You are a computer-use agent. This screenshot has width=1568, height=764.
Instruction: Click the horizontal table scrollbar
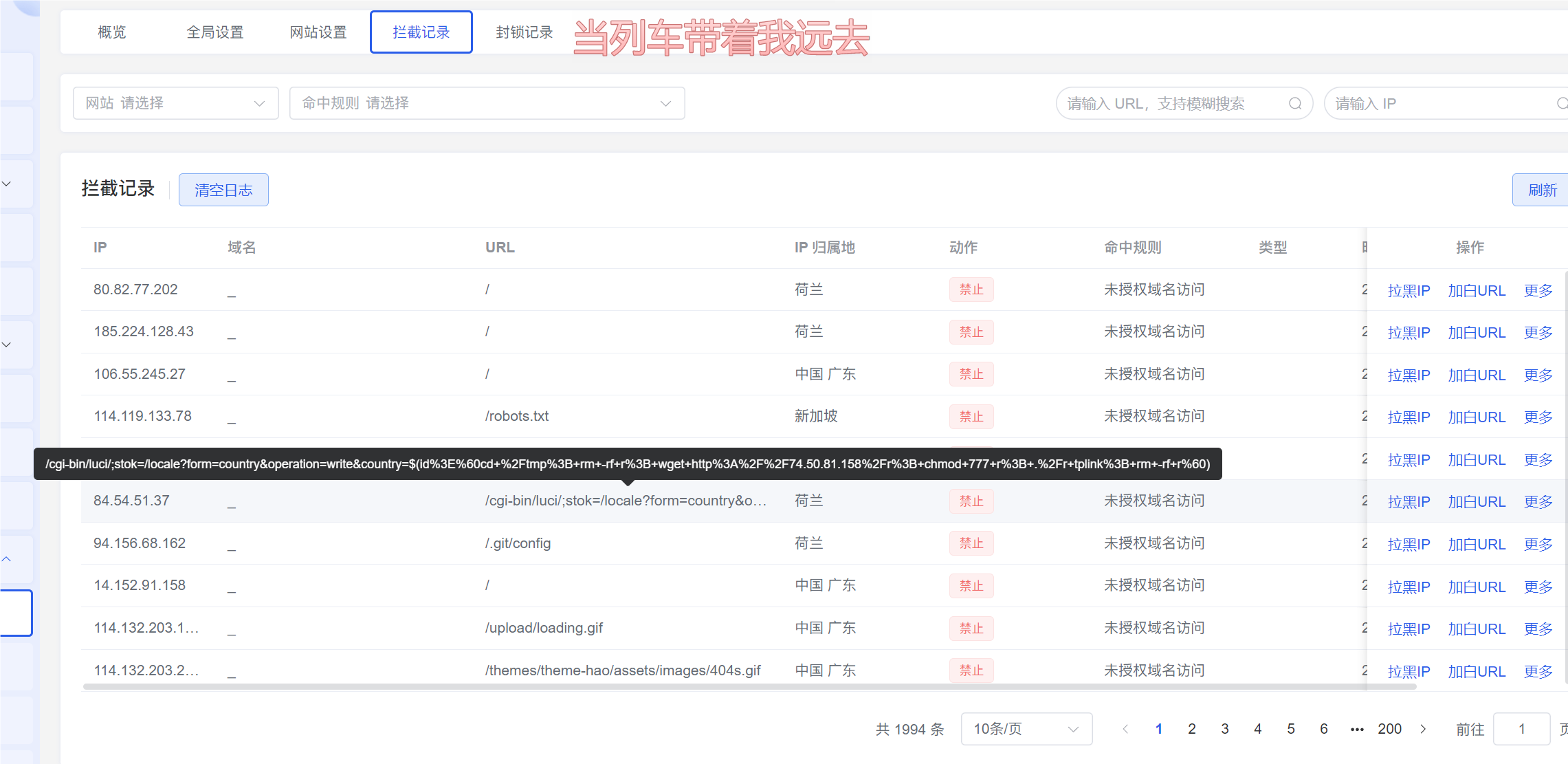[749, 686]
